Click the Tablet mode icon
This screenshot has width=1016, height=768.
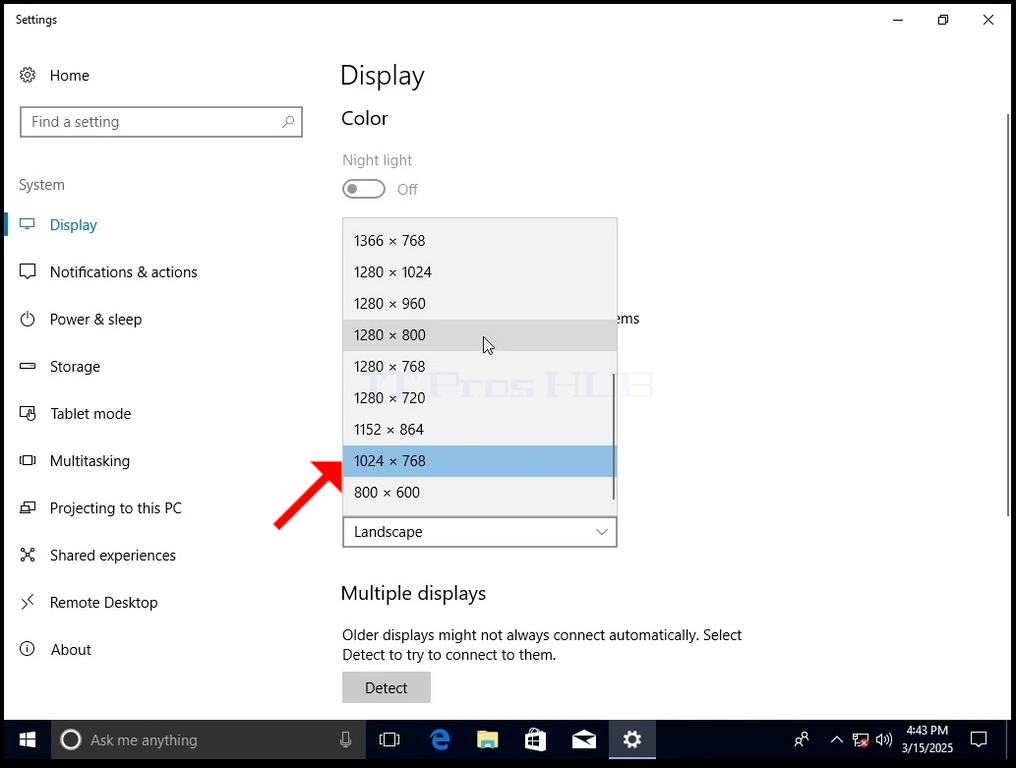tap(27, 413)
